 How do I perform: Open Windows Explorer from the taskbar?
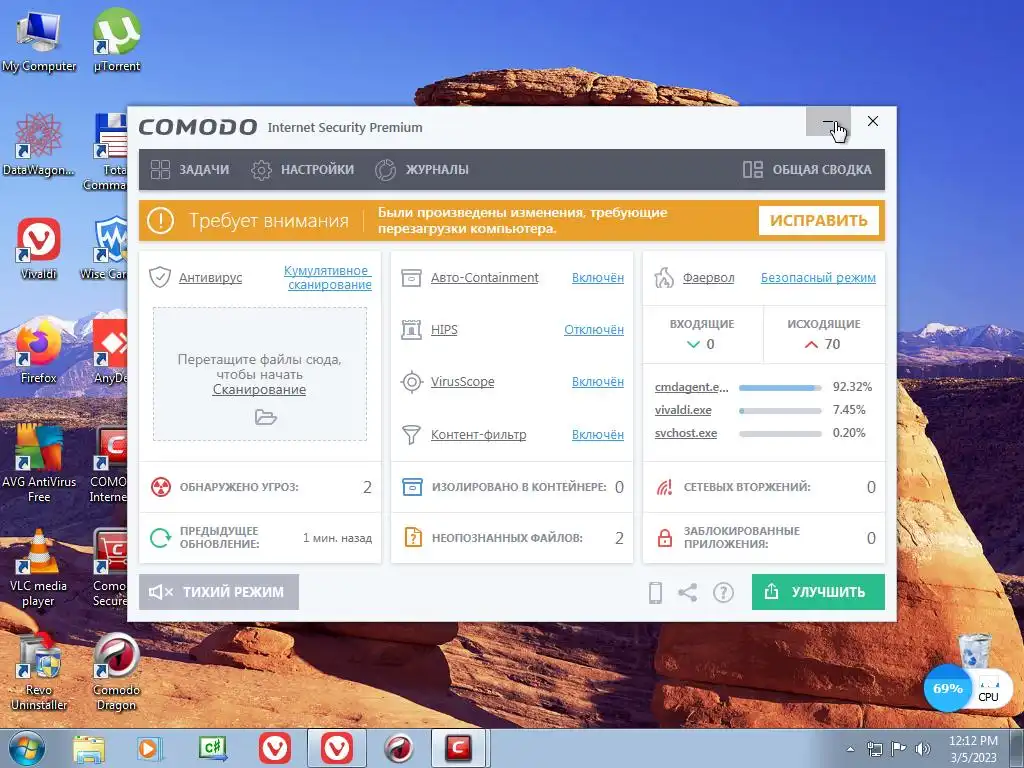click(89, 749)
